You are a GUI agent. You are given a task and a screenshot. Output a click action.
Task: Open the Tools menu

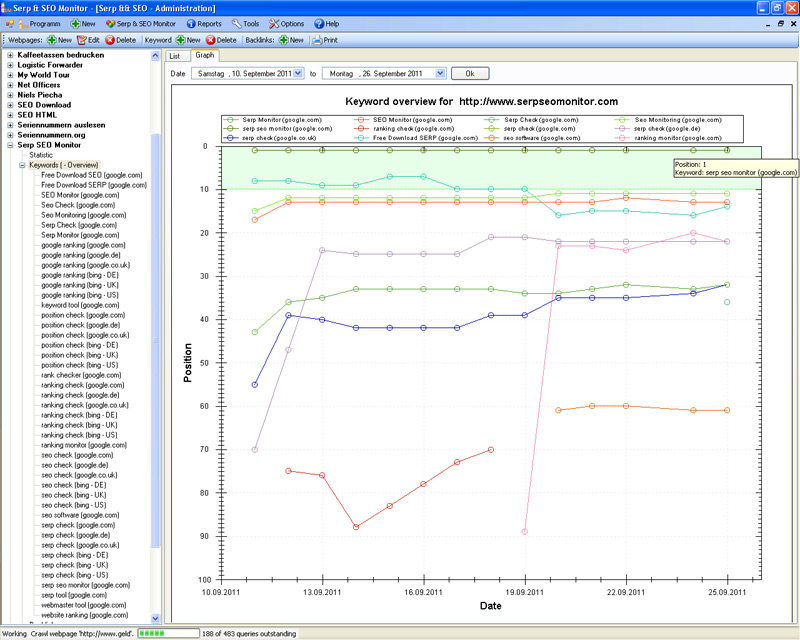point(245,24)
